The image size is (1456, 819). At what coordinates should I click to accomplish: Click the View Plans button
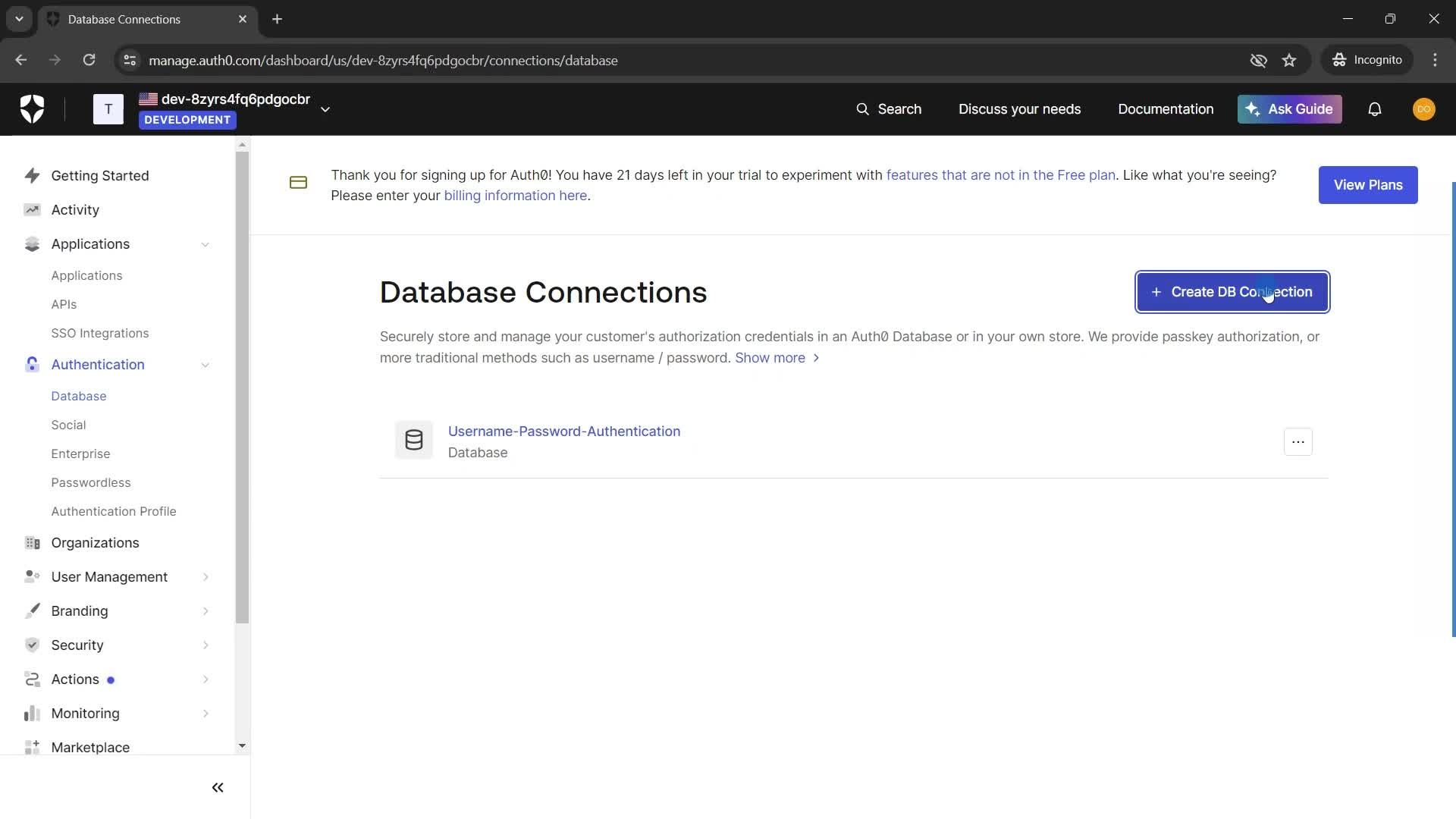tap(1367, 185)
